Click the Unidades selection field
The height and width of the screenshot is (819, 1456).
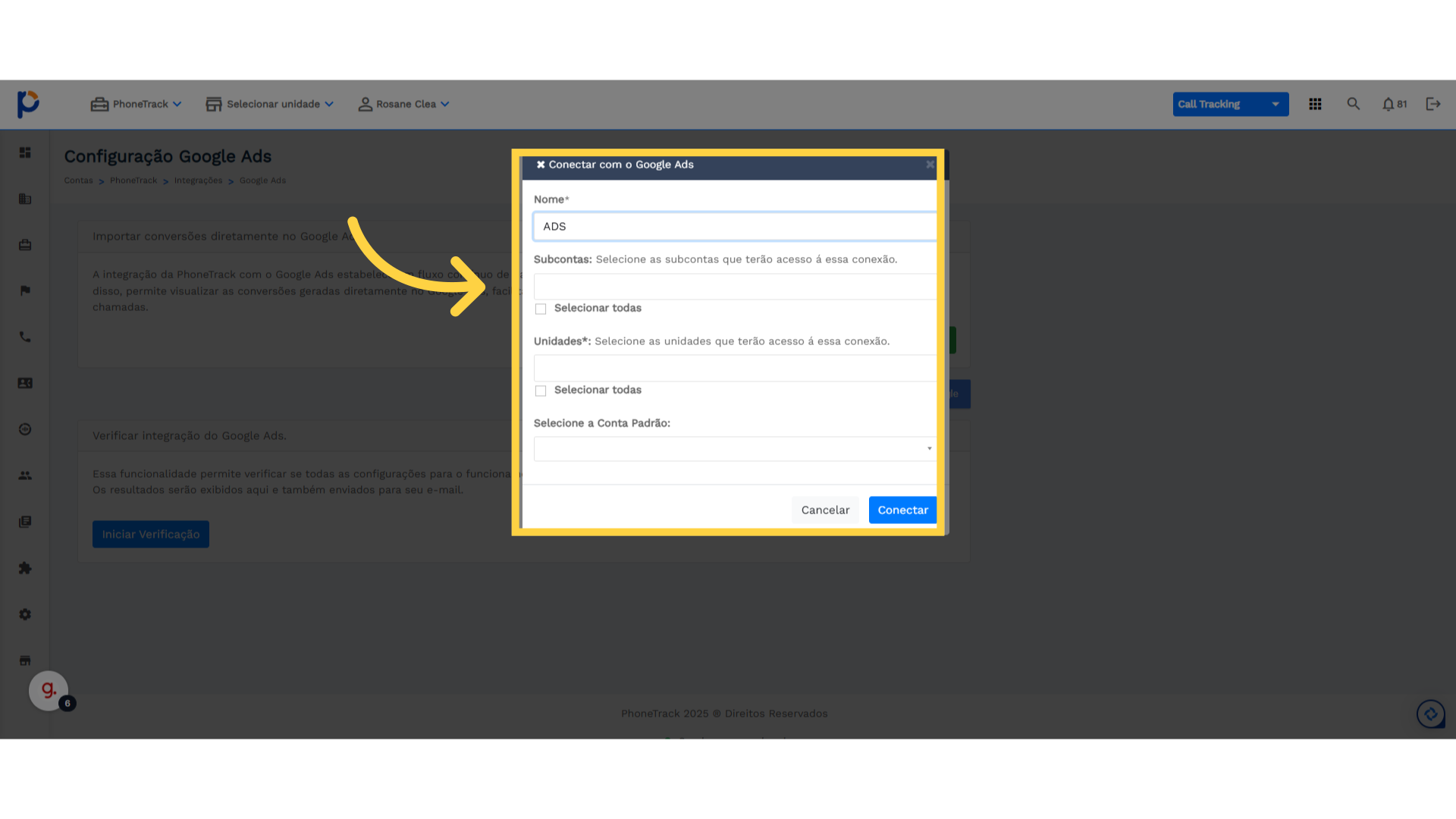pyautogui.click(x=735, y=369)
